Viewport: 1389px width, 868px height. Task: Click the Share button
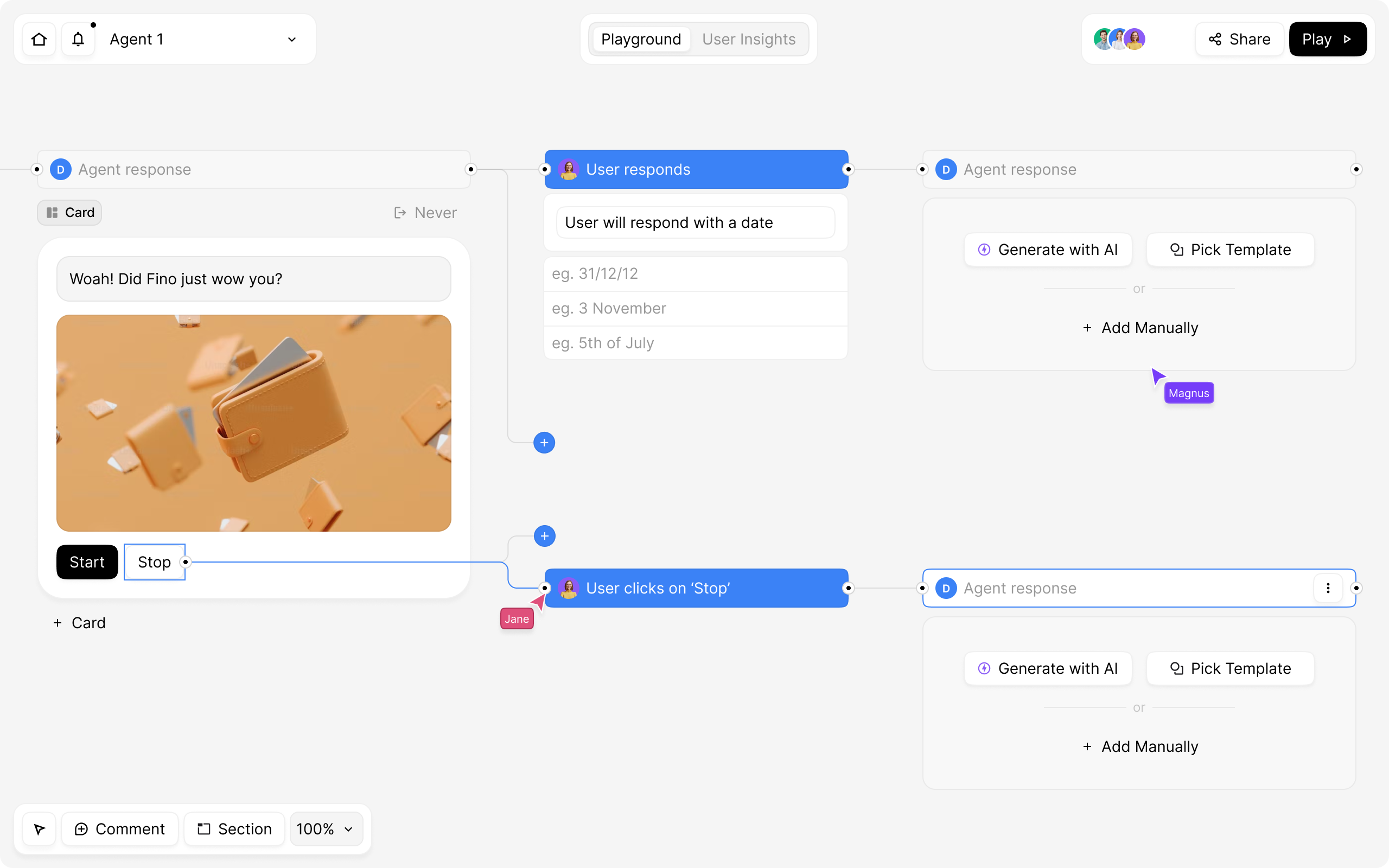(1239, 39)
